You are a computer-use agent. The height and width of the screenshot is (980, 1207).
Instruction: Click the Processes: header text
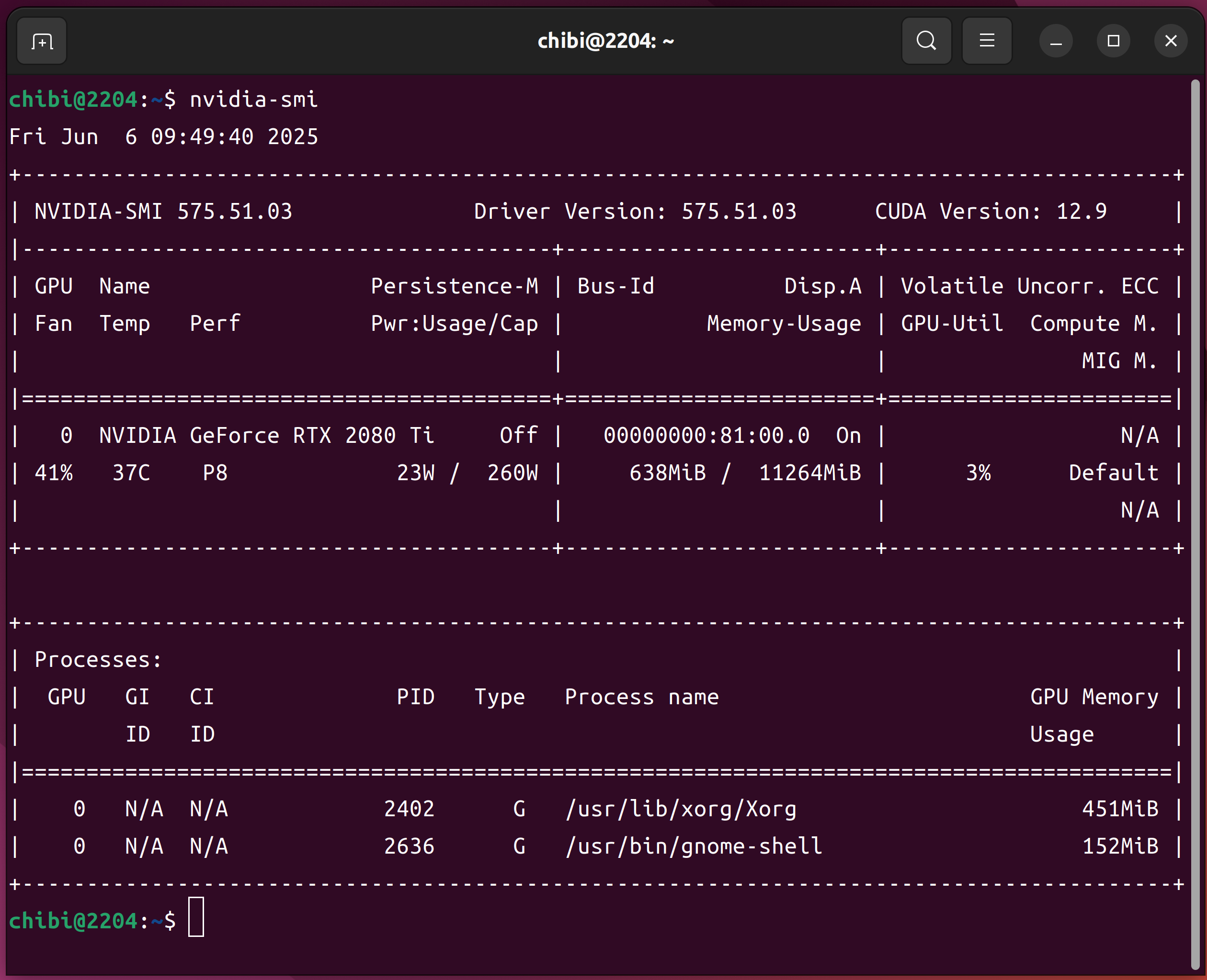coord(98,660)
